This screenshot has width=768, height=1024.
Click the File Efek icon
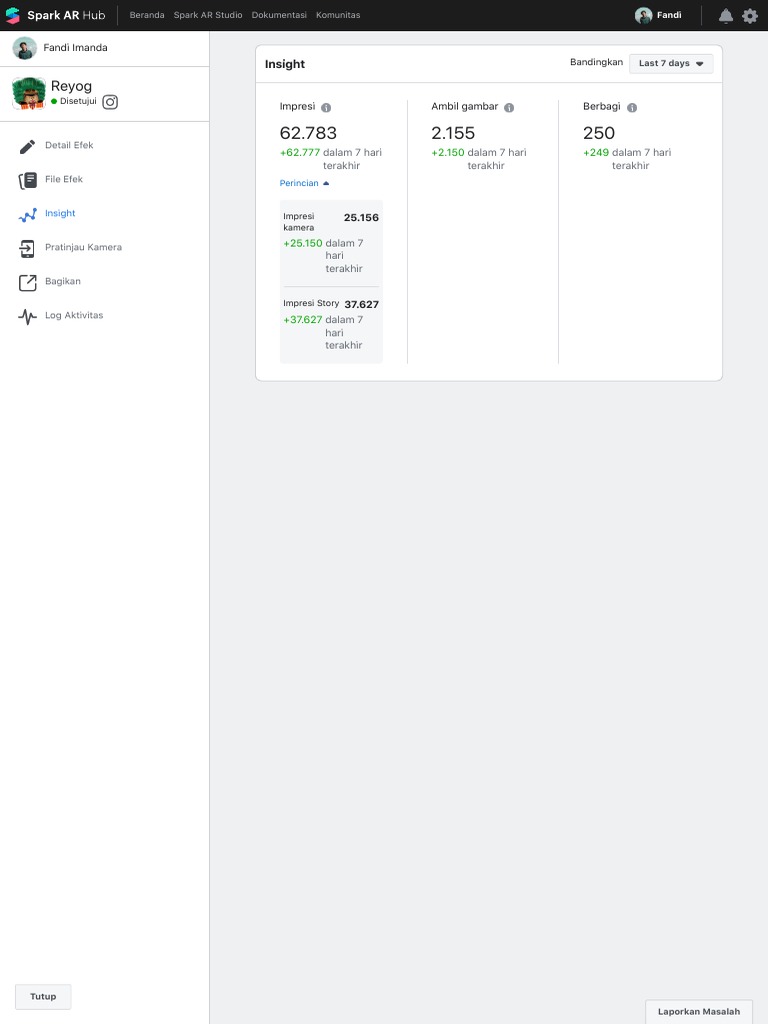(x=28, y=180)
